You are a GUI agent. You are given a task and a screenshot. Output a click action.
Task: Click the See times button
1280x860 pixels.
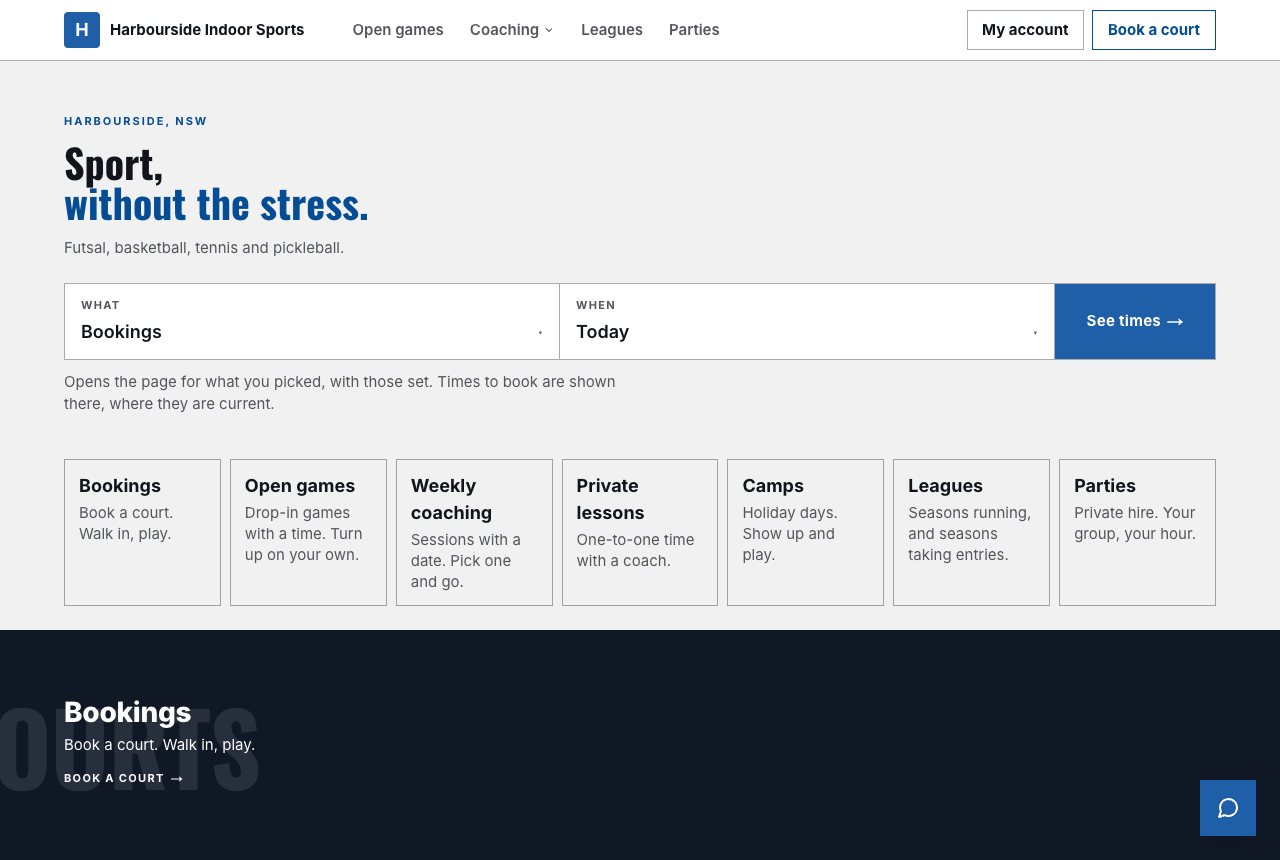point(1135,321)
